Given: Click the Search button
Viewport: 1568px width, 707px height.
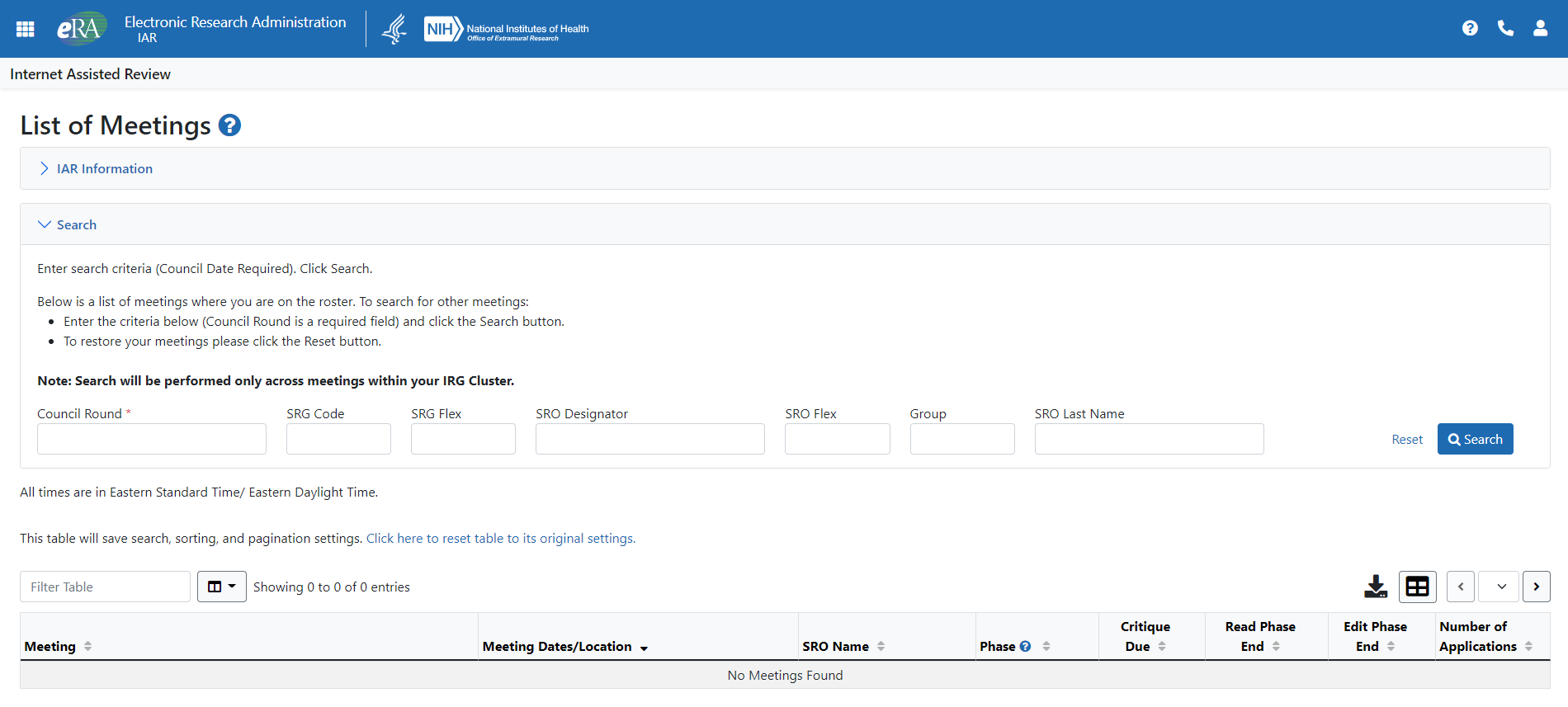Looking at the screenshot, I should [x=1475, y=439].
